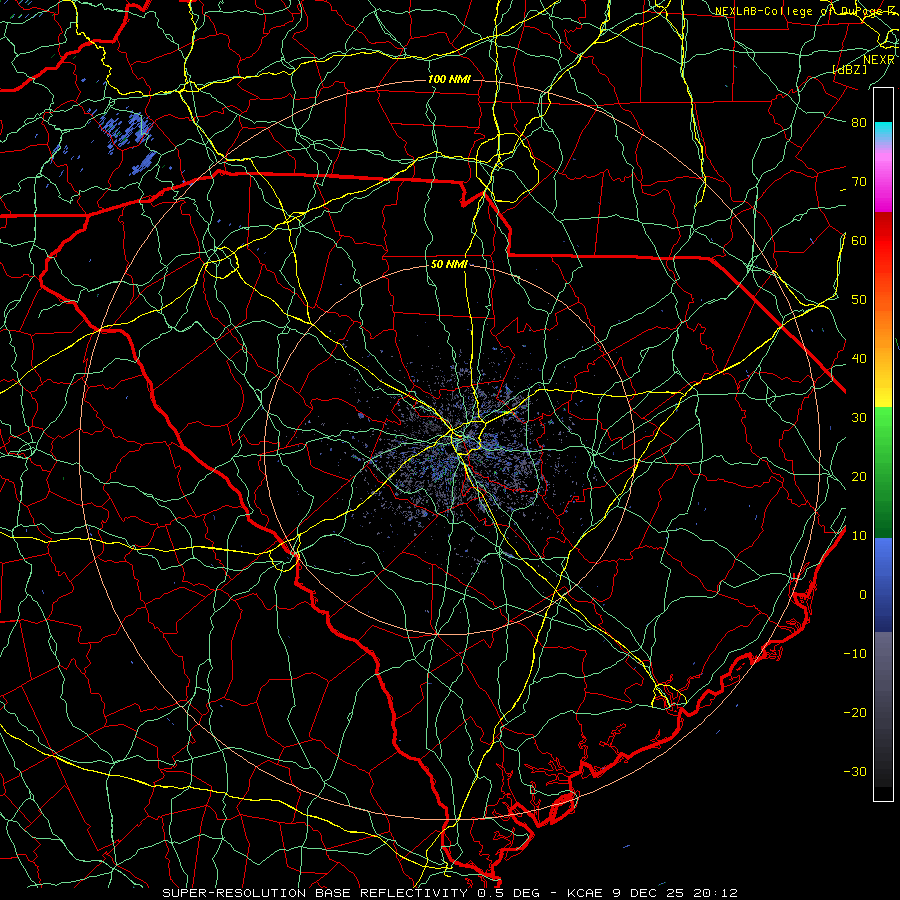
Task: Click the [dBZ] unit label
Action: point(850,69)
